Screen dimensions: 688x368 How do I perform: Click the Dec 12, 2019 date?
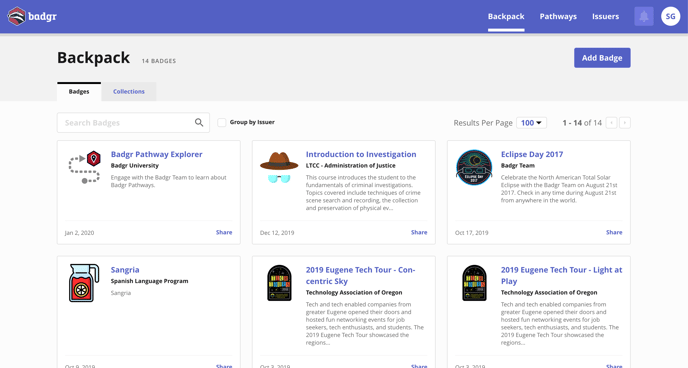[x=277, y=233]
